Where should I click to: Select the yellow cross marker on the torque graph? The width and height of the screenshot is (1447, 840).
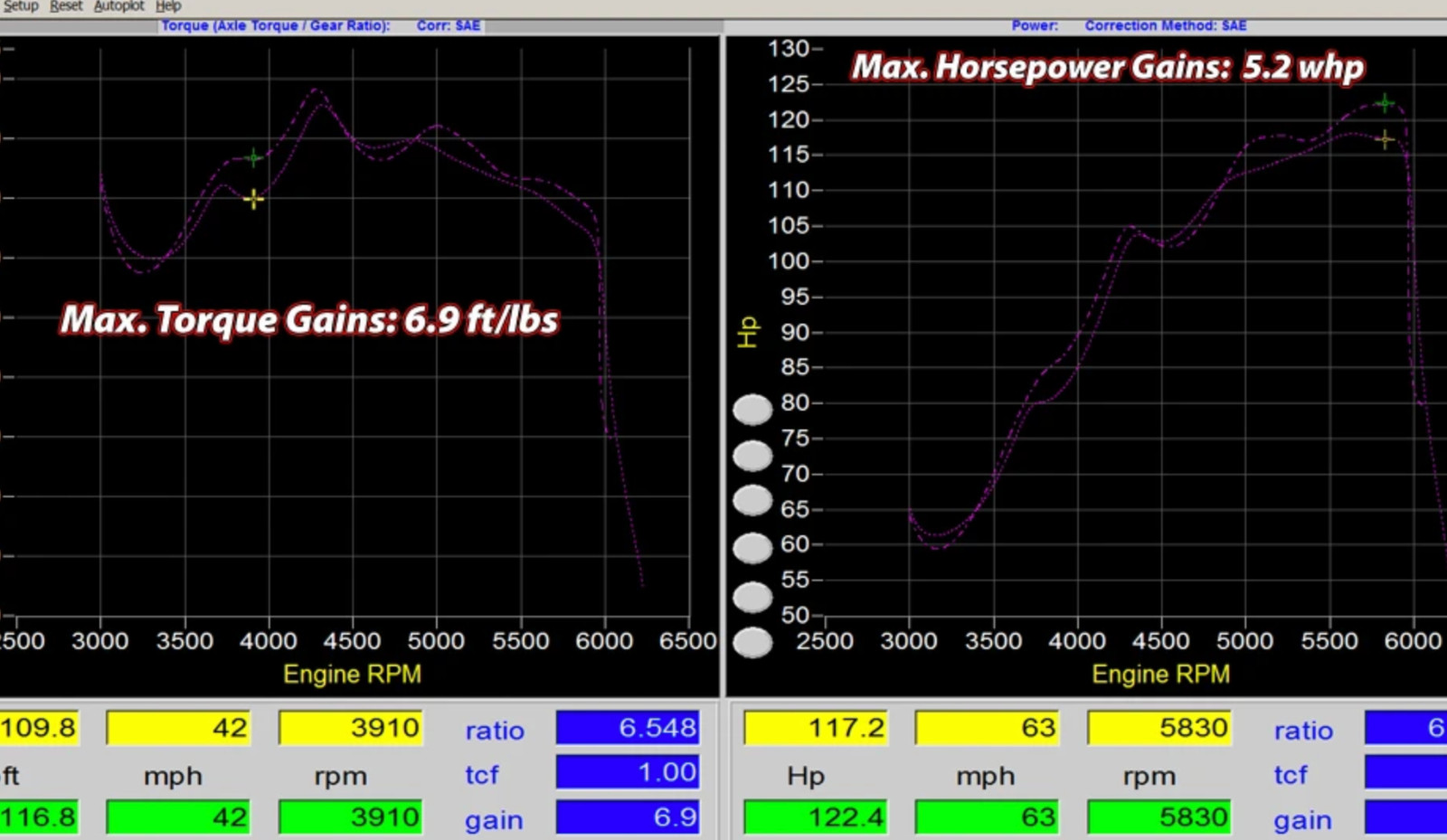point(254,199)
